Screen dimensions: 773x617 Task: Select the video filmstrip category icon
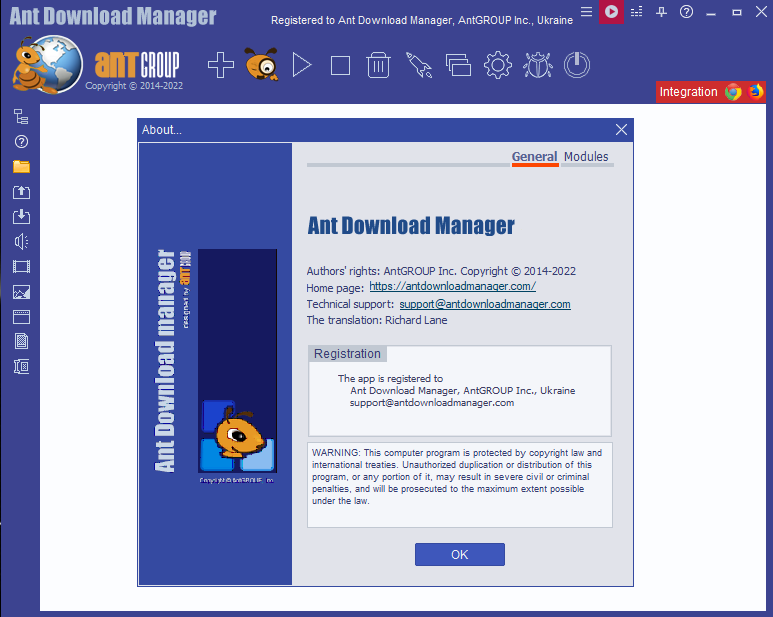21,267
